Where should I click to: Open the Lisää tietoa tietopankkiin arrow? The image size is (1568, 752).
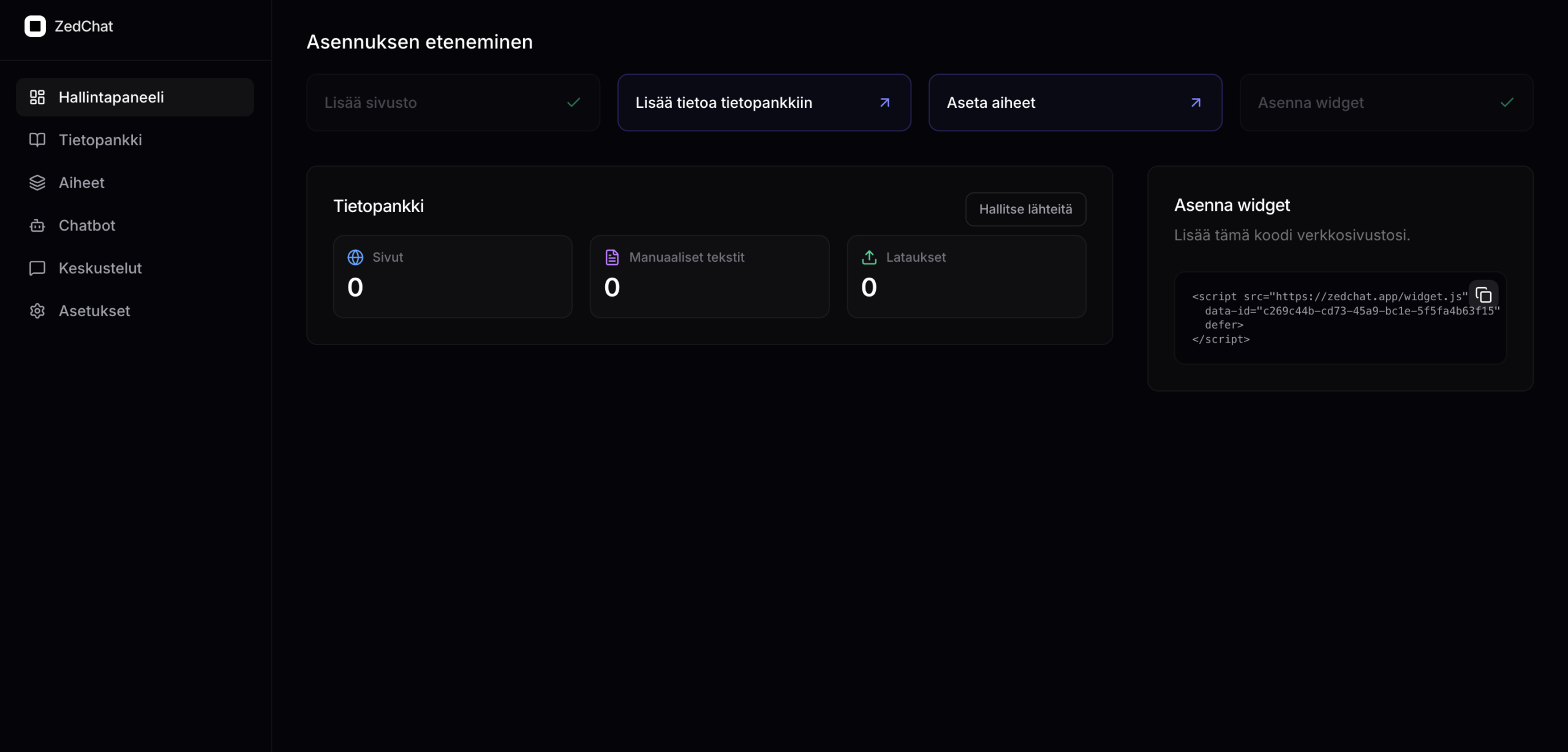pyautogui.click(x=884, y=102)
